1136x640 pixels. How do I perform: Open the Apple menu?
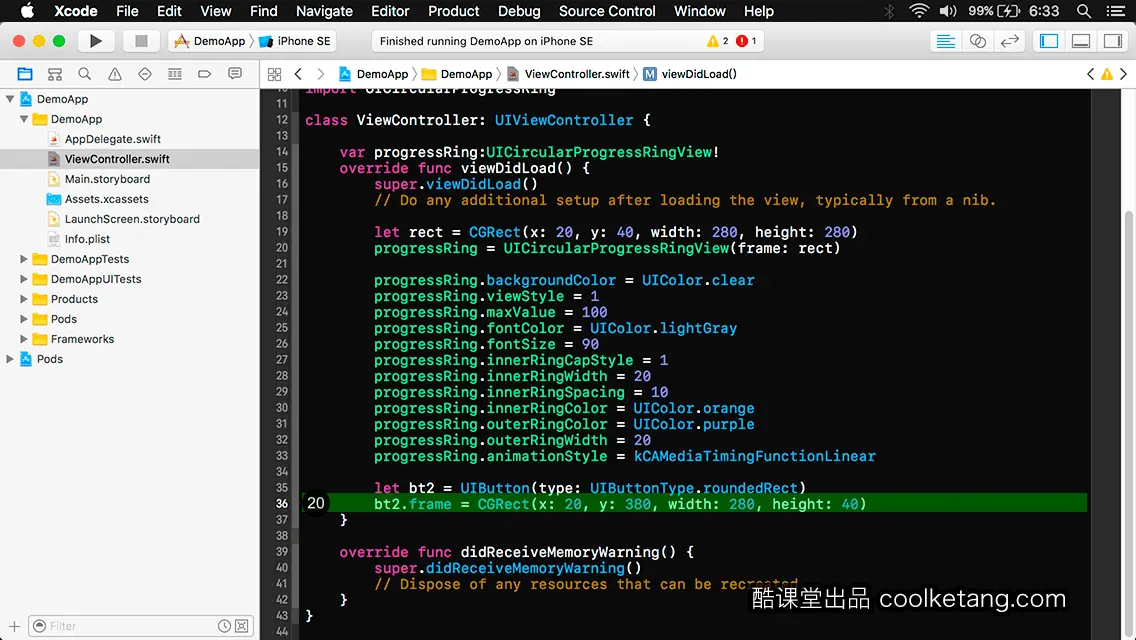tap(27, 11)
